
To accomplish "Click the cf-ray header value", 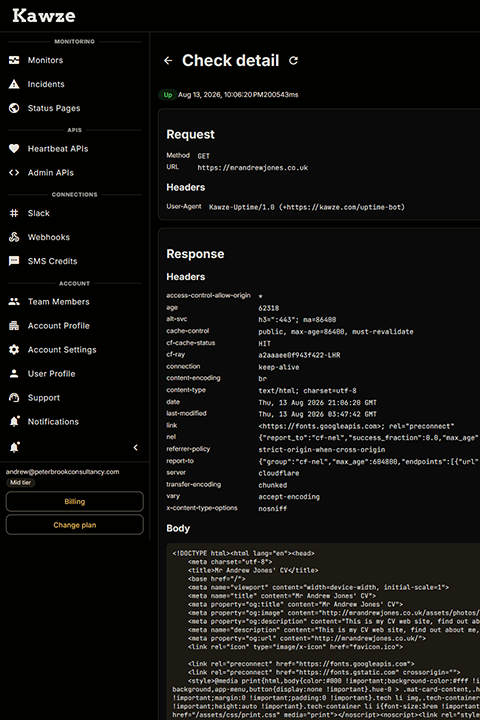I will pos(299,355).
